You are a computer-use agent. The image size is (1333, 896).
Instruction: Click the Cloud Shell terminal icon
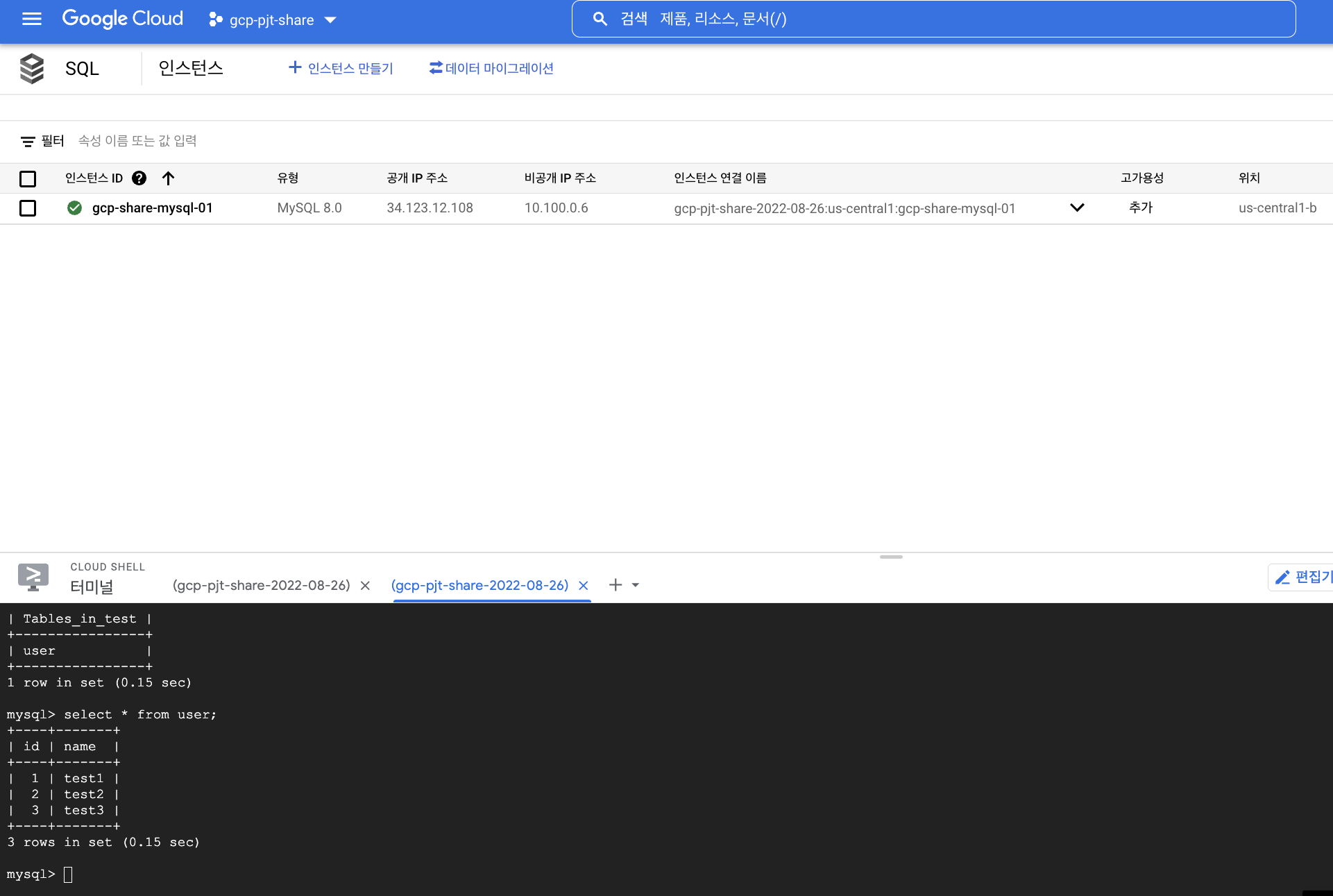(33, 577)
